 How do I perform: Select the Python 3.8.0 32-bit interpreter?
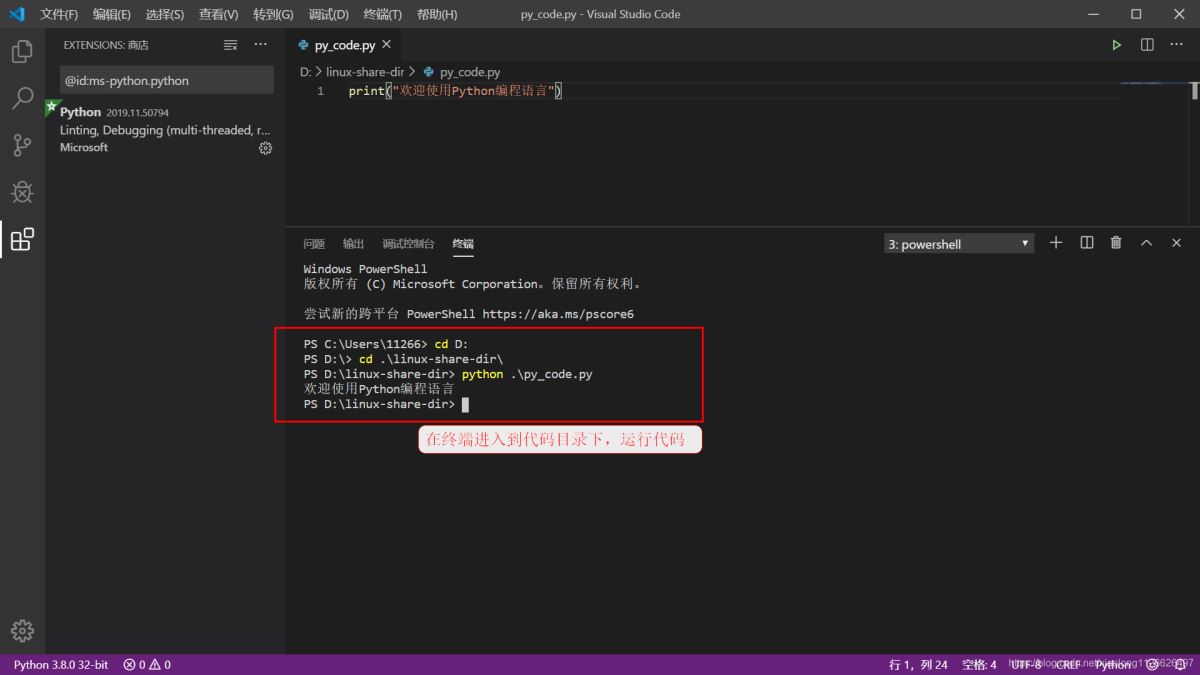60,663
